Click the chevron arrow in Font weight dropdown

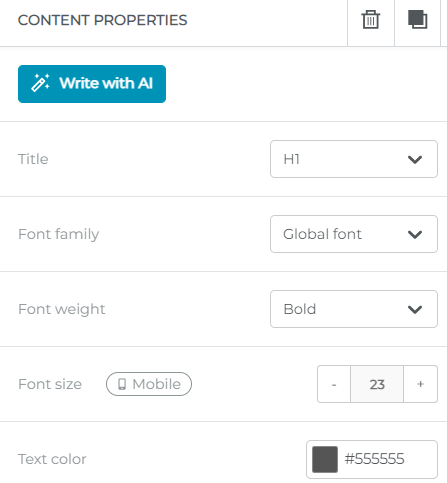(x=415, y=309)
